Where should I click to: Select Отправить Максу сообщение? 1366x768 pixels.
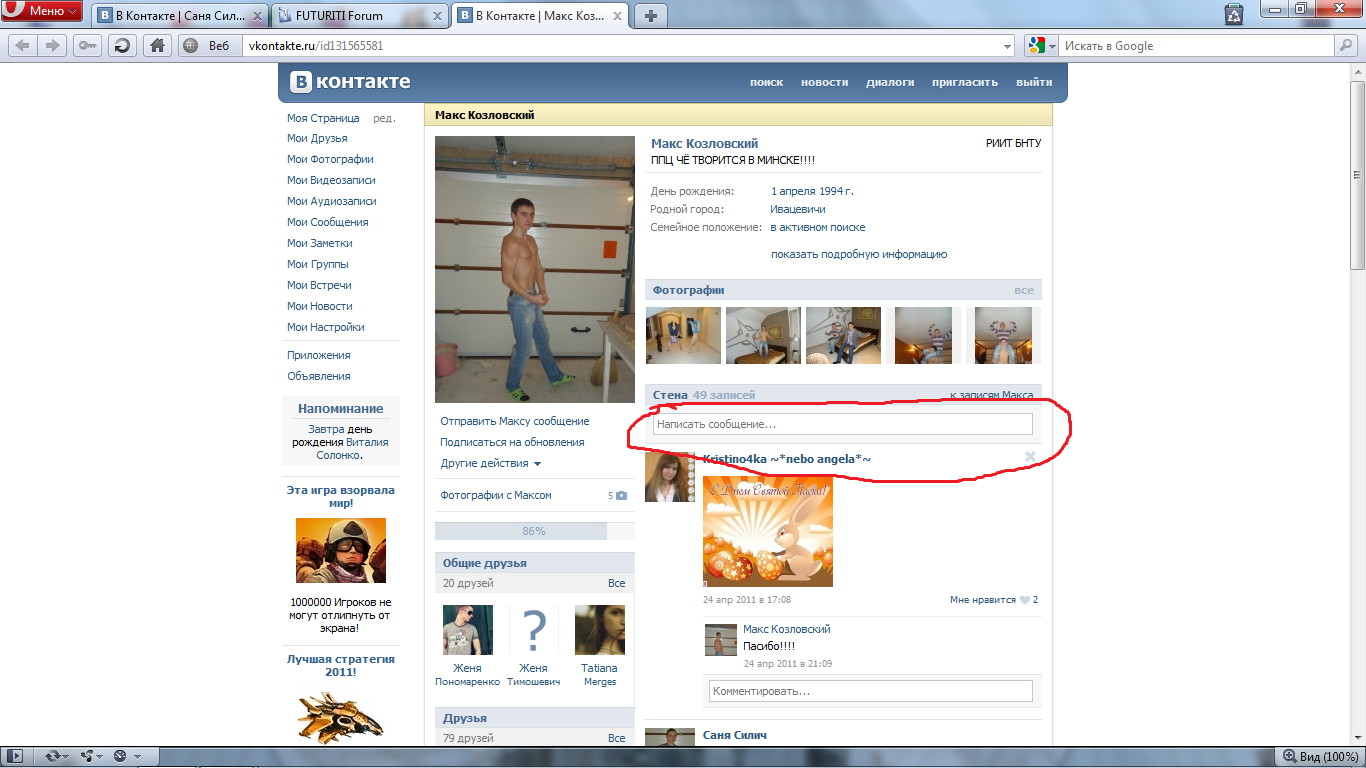coord(515,421)
